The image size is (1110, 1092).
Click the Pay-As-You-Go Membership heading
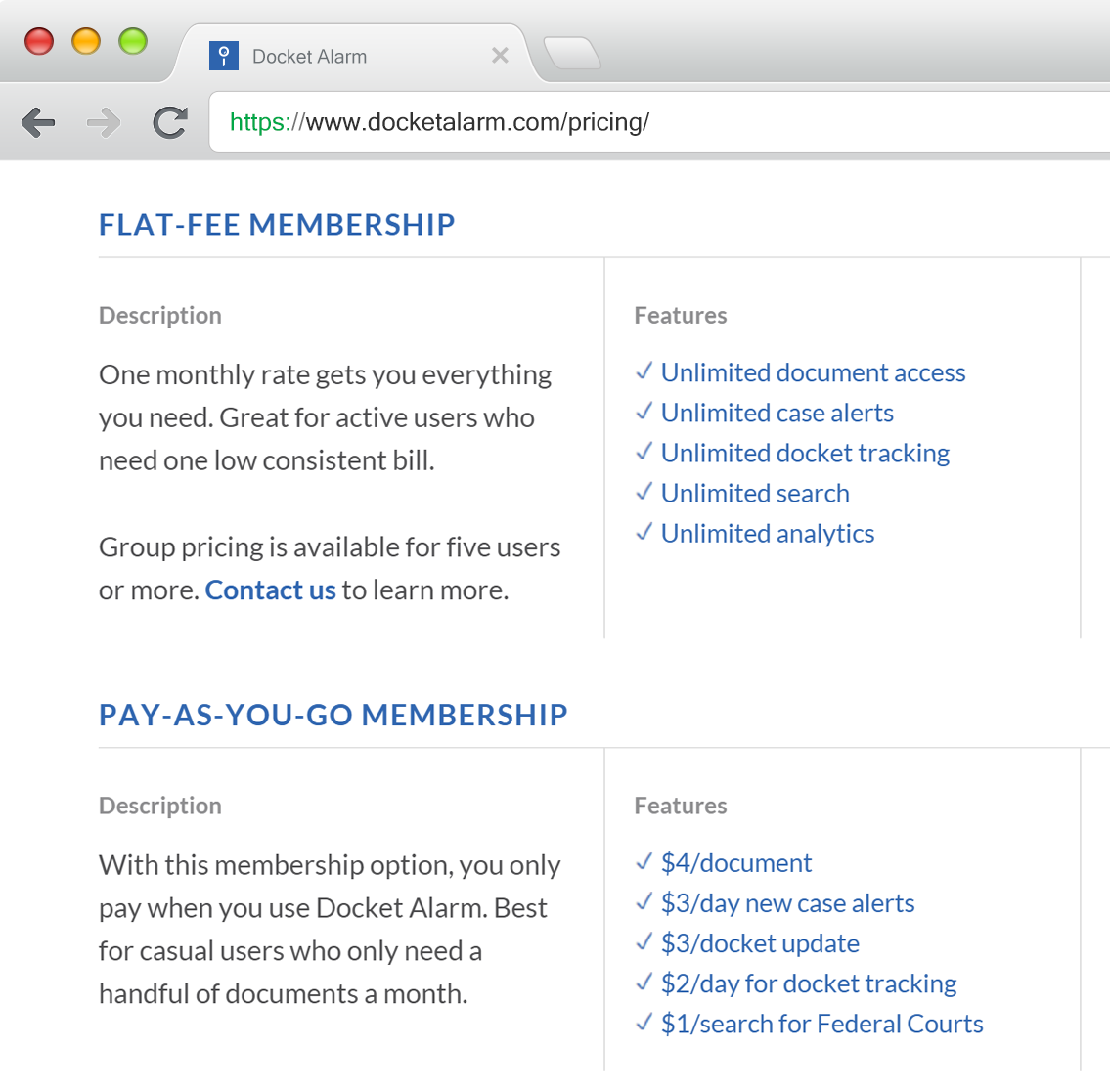point(333,716)
